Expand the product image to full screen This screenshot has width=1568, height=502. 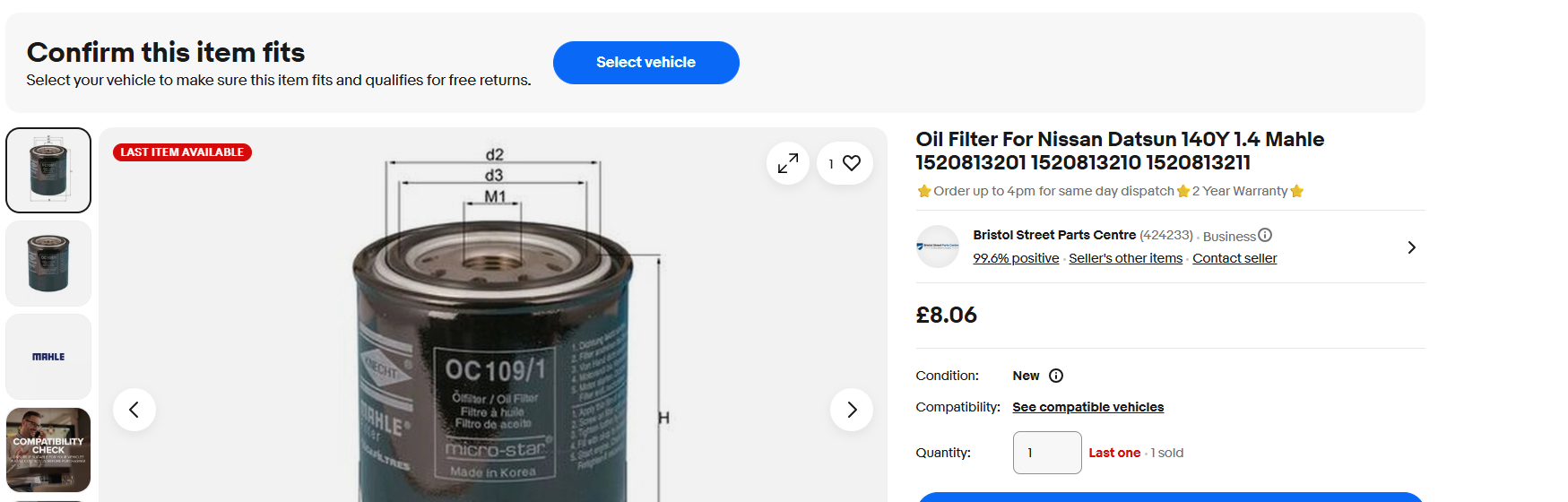coord(788,163)
